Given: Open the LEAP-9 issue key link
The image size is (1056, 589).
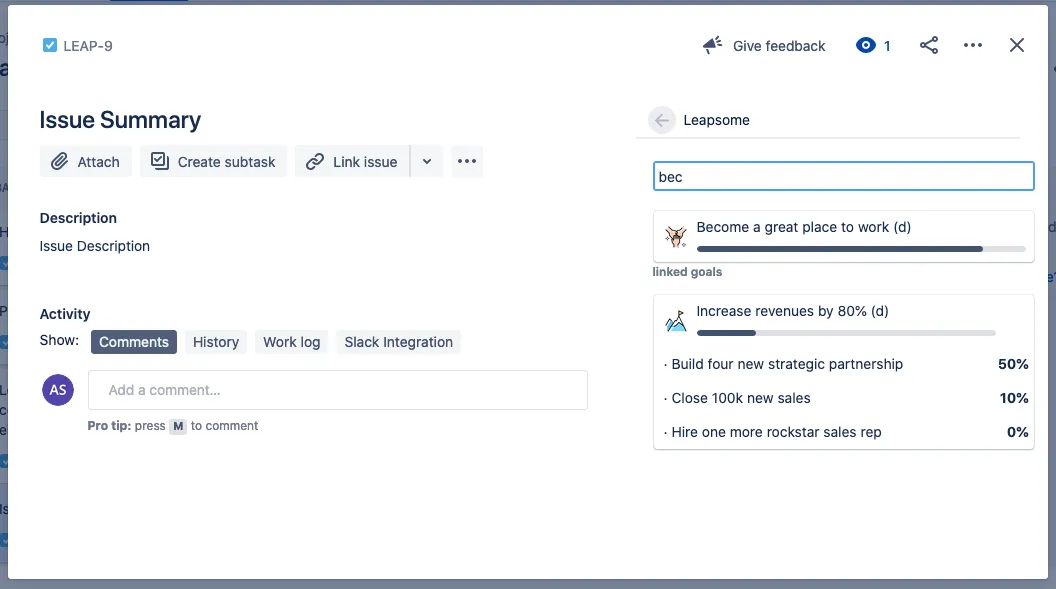Looking at the screenshot, I should point(88,46).
